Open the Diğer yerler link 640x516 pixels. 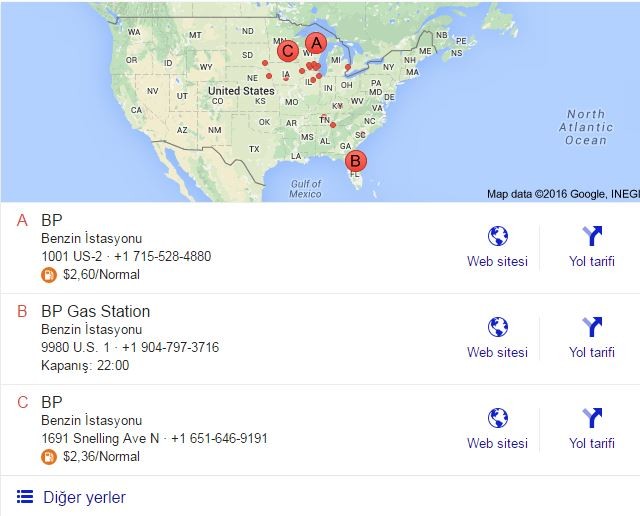[x=84, y=497]
